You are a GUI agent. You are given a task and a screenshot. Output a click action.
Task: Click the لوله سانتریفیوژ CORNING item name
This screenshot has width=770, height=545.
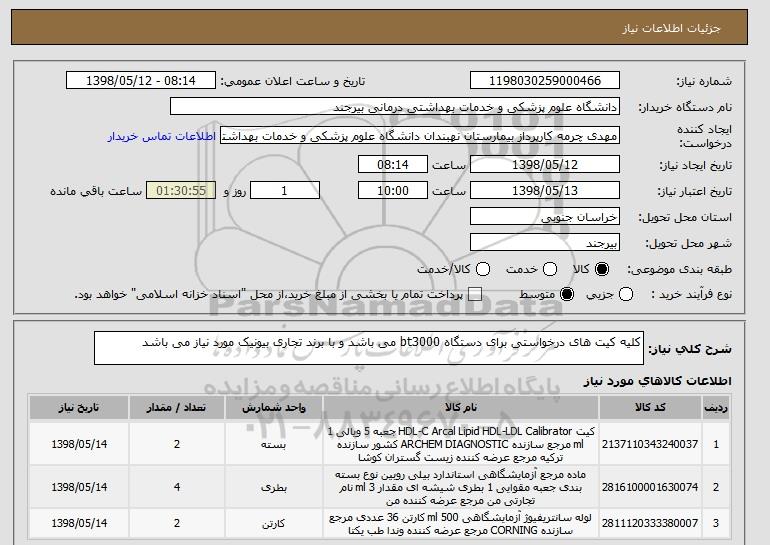coord(461,523)
